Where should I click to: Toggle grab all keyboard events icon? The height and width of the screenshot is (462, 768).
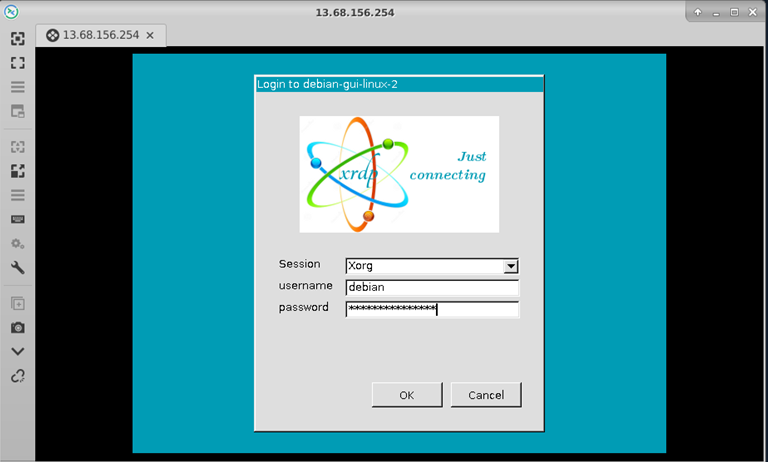point(18,219)
